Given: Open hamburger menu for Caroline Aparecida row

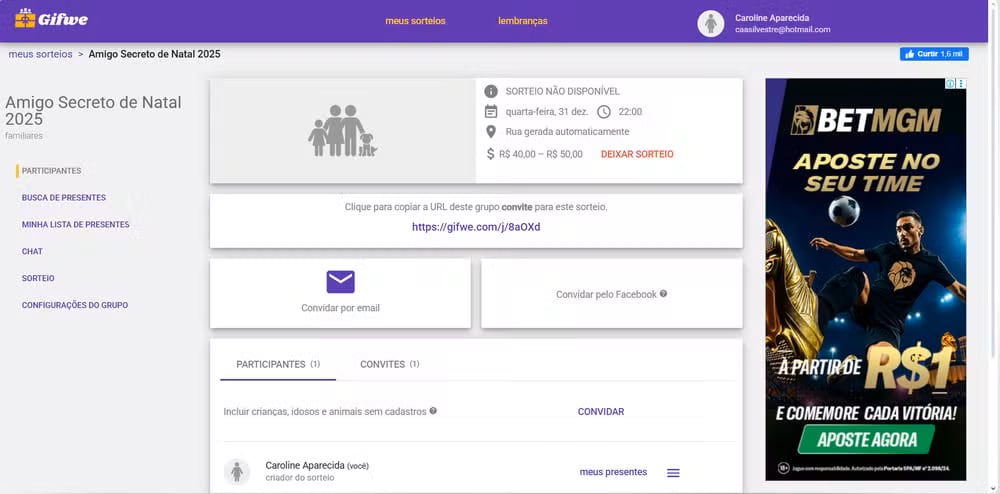Looking at the screenshot, I should point(673,473).
